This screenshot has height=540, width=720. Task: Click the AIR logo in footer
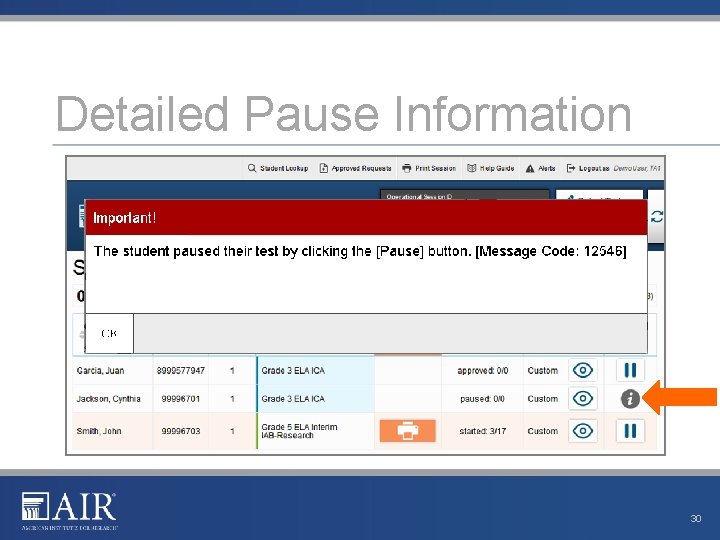click(x=69, y=511)
